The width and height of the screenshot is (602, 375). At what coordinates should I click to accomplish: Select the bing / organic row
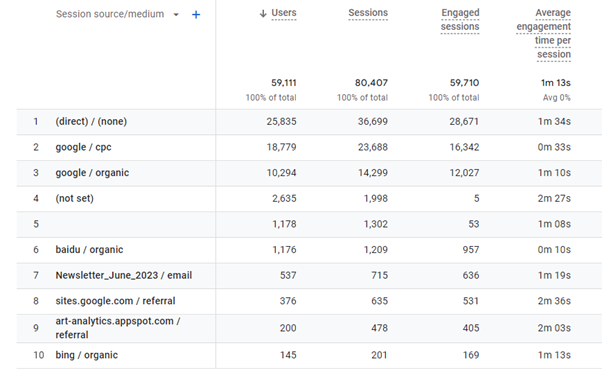309,355
